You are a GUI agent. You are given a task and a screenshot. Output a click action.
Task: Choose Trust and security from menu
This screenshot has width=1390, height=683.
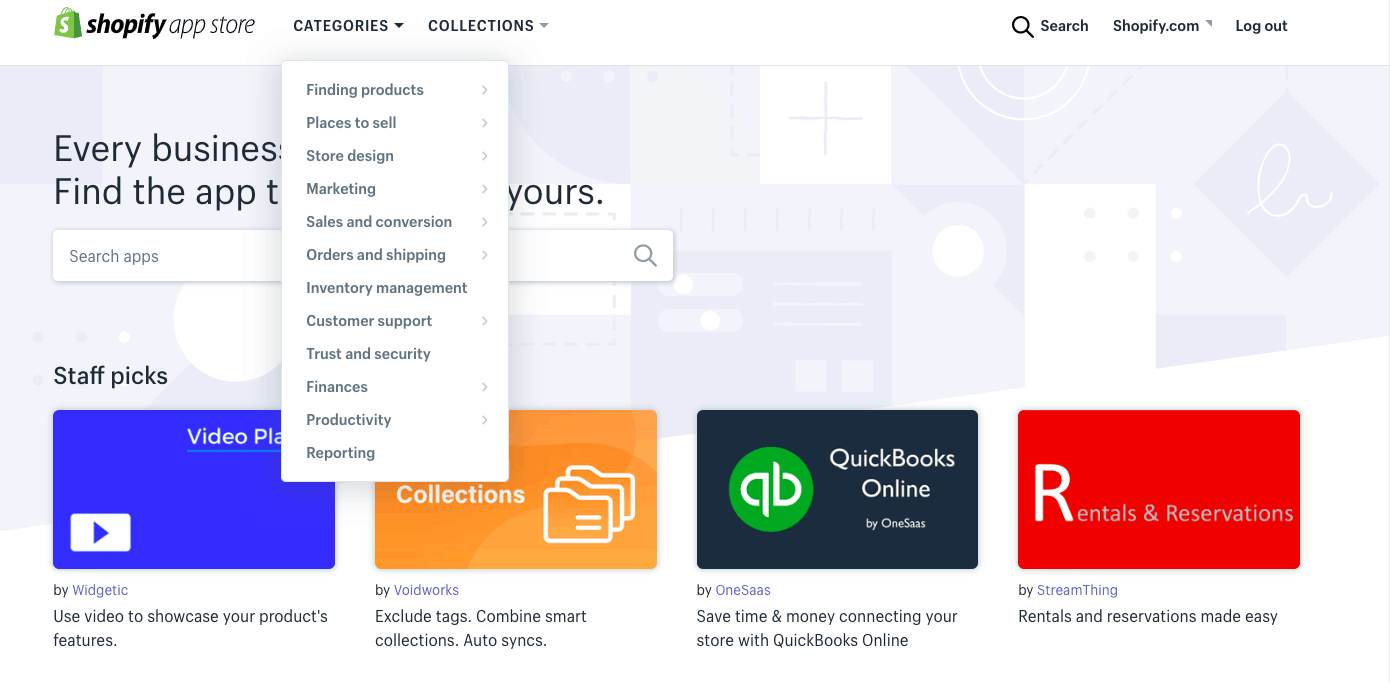368,354
